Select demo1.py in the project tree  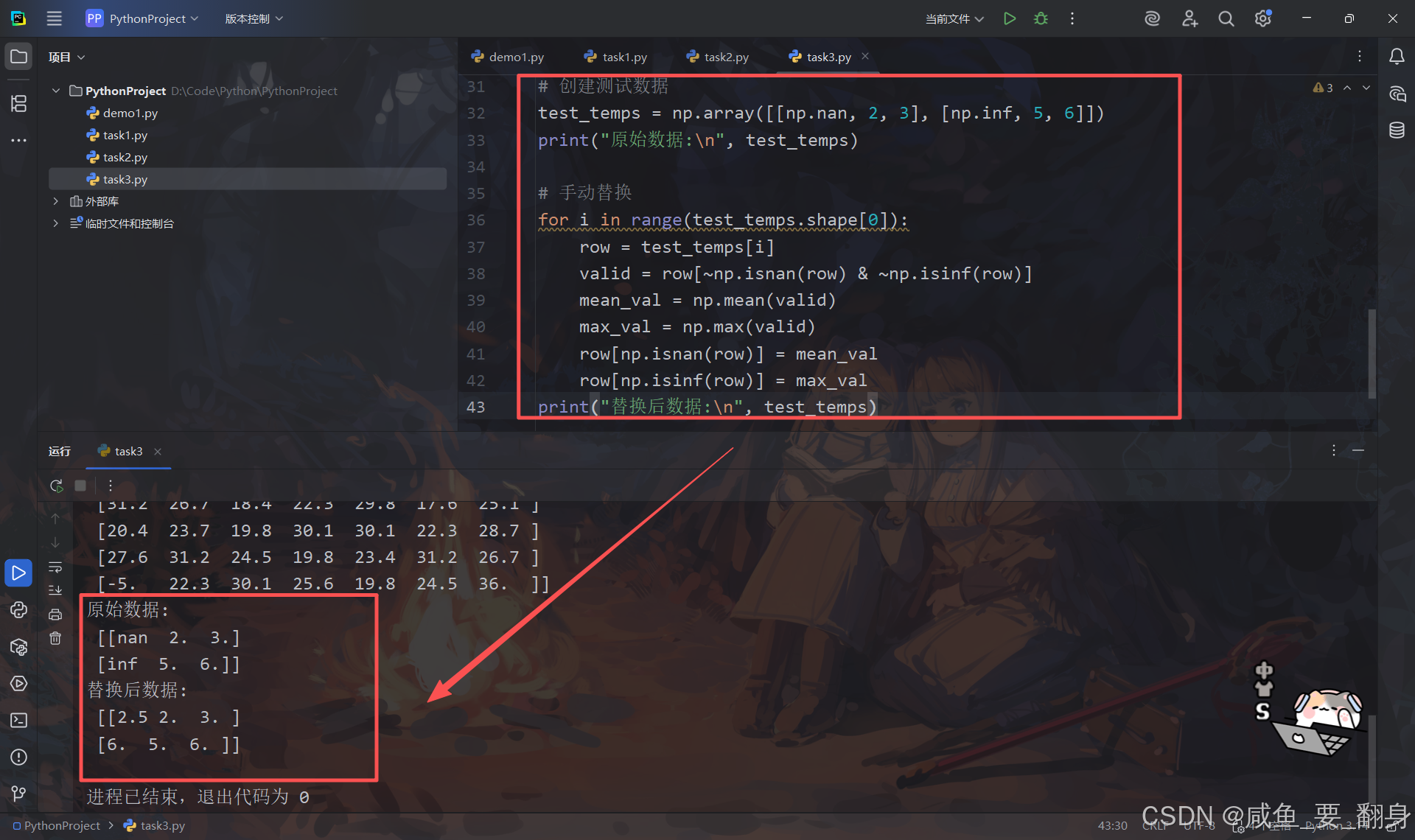[130, 113]
